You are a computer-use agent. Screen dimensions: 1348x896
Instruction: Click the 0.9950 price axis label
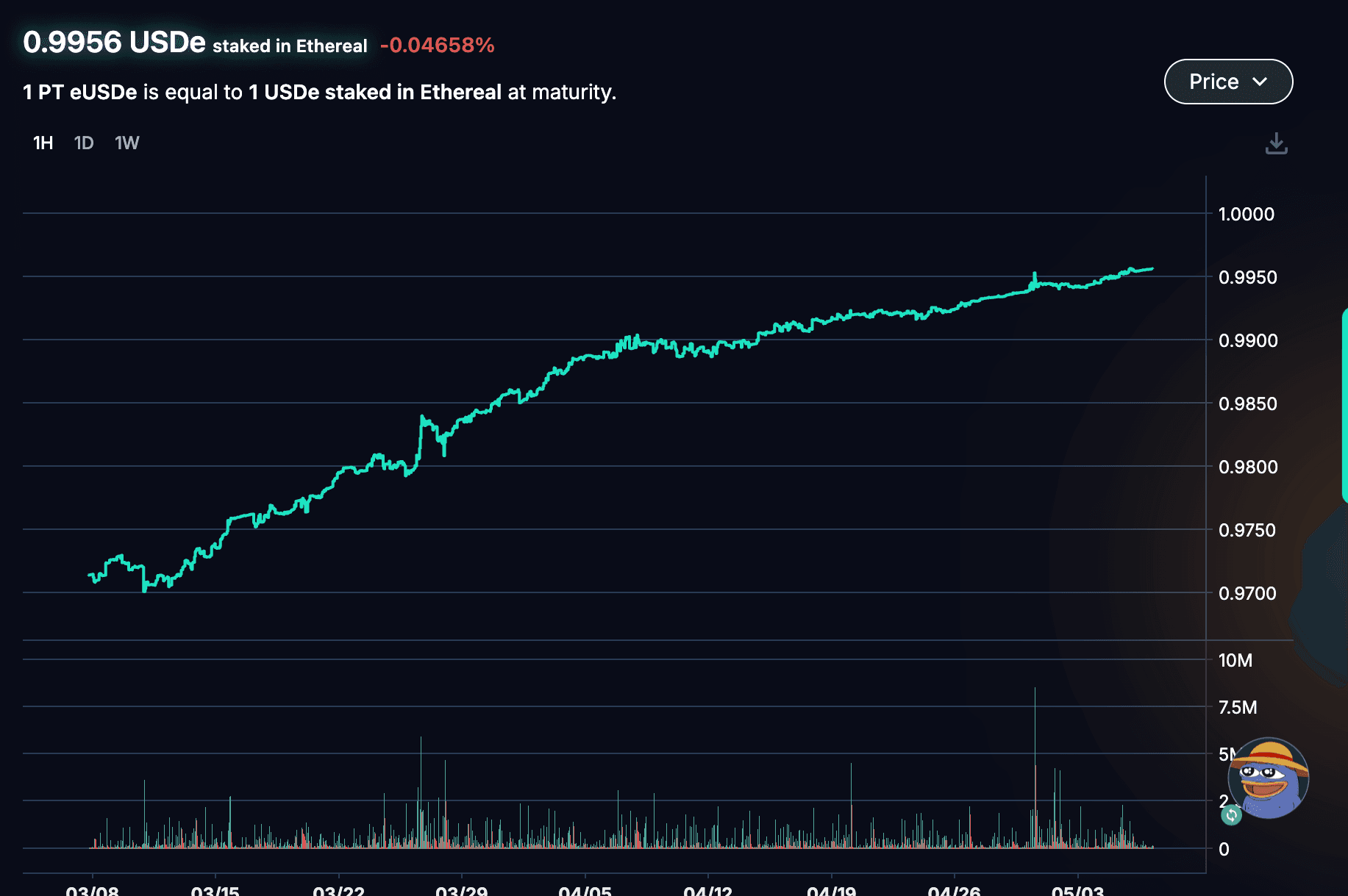(1248, 277)
